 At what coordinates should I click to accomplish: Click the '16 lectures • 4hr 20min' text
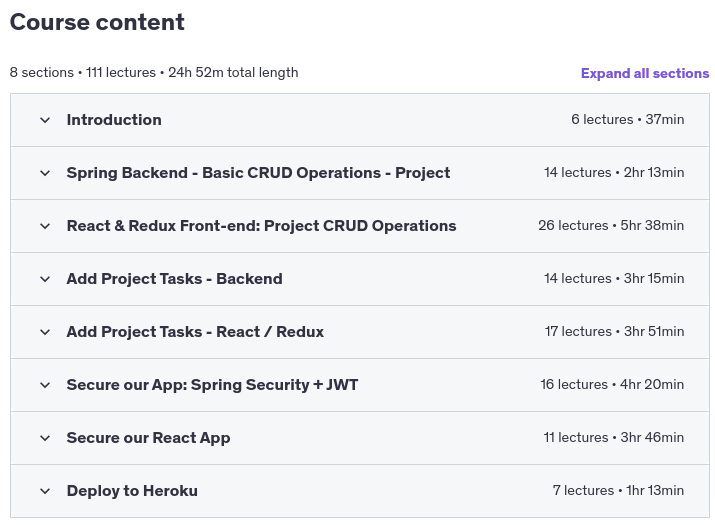612,384
